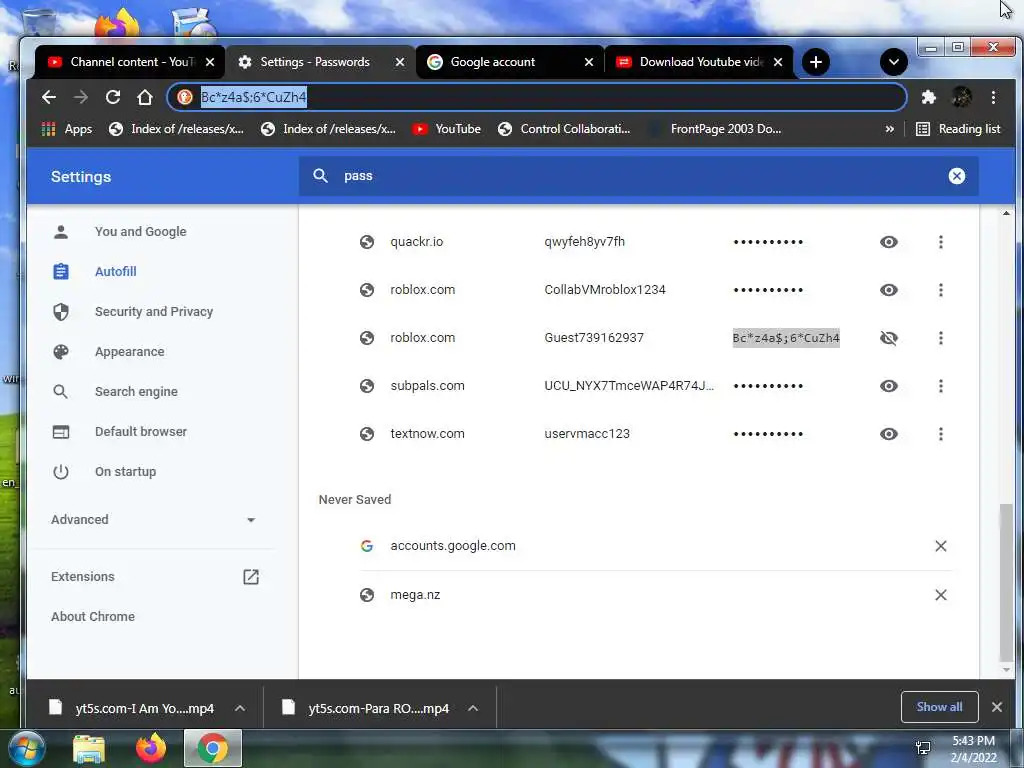1024x768 pixels.
Task: Reload the current page
Action: click(x=113, y=97)
